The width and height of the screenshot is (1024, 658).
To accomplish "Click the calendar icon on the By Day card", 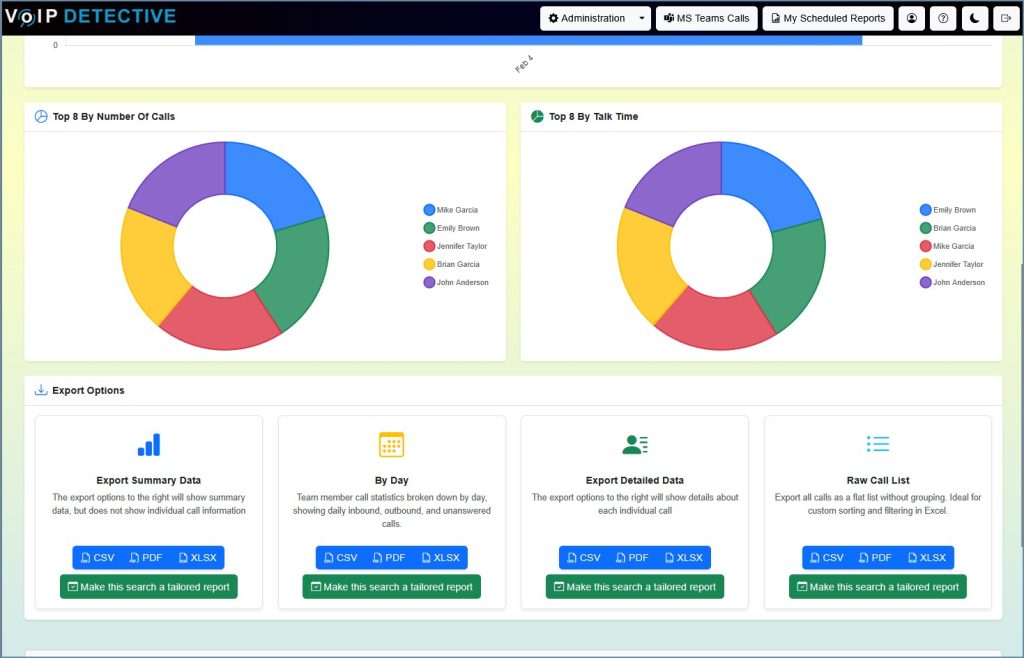I will [390, 443].
